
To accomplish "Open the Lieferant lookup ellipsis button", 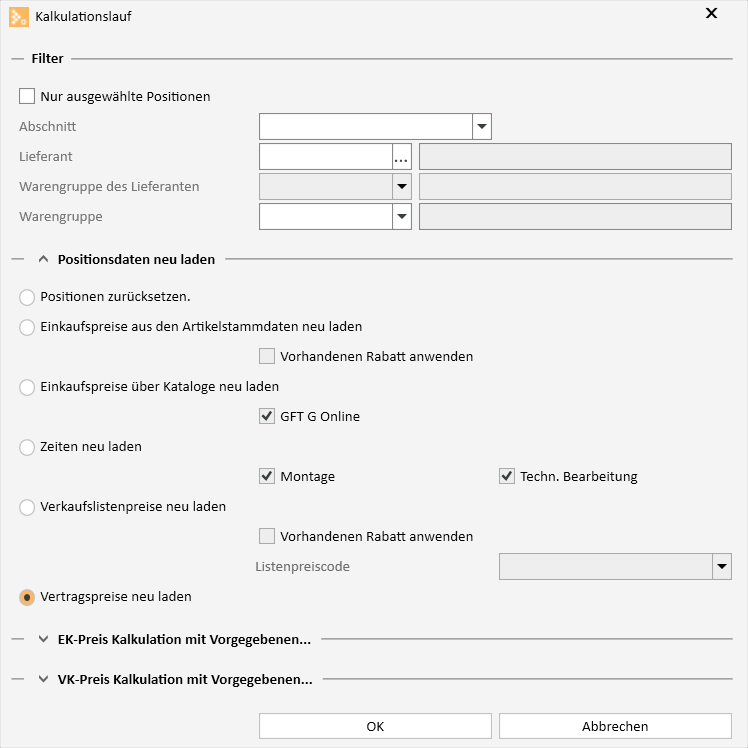I will click(x=402, y=156).
